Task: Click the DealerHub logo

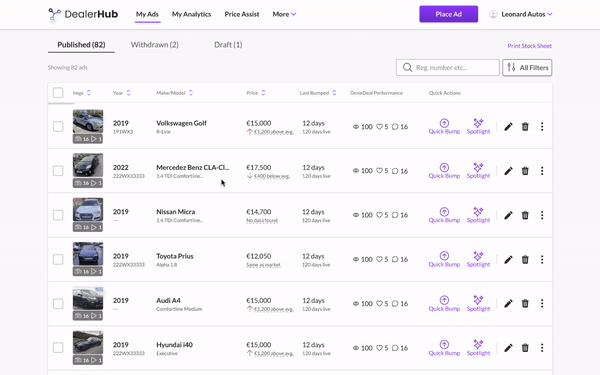Action: (x=83, y=14)
